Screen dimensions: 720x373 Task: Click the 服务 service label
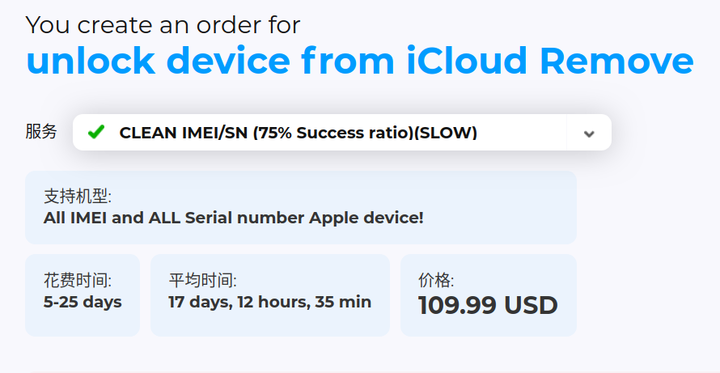coord(41,132)
